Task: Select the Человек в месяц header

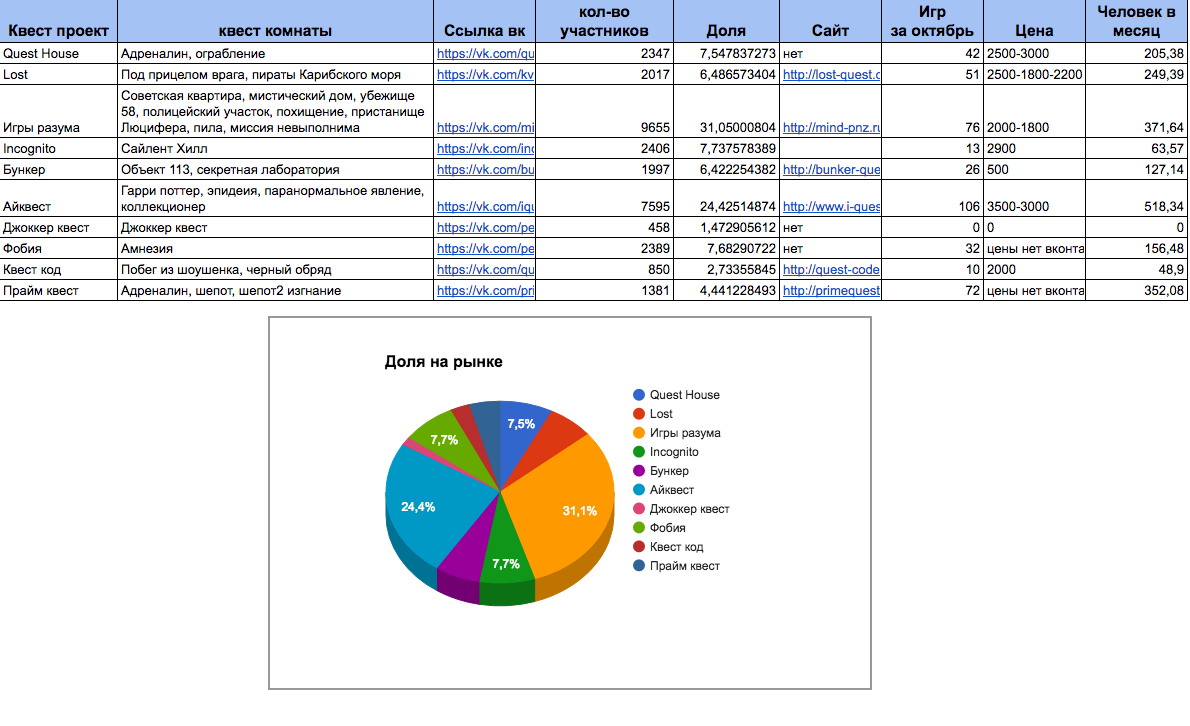Action: 1136,21
